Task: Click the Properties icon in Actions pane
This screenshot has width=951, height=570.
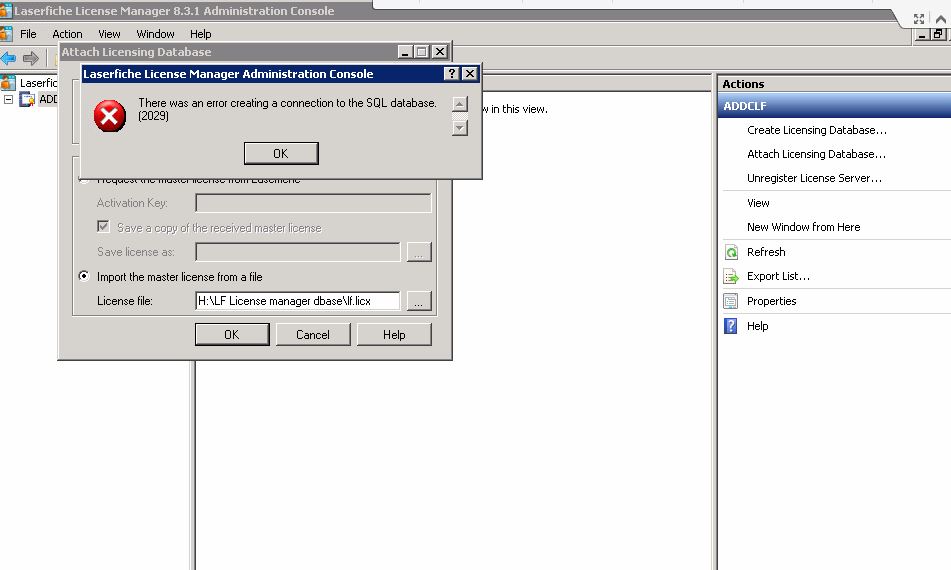Action: pos(731,301)
